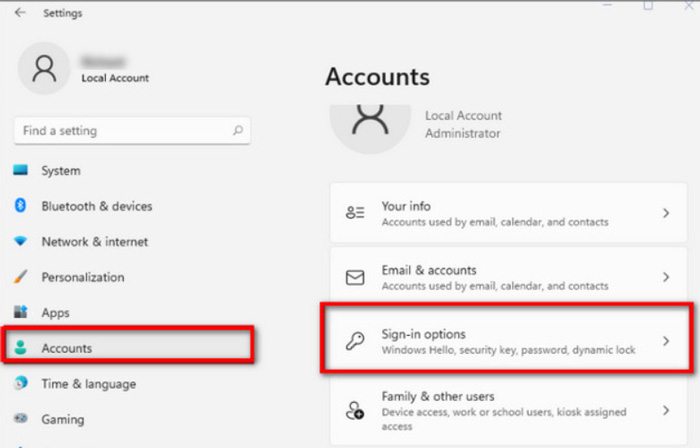This screenshot has width=700, height=448.
Task: Click the Accounts person icon in the sidebar
Action: click(21, 347)
